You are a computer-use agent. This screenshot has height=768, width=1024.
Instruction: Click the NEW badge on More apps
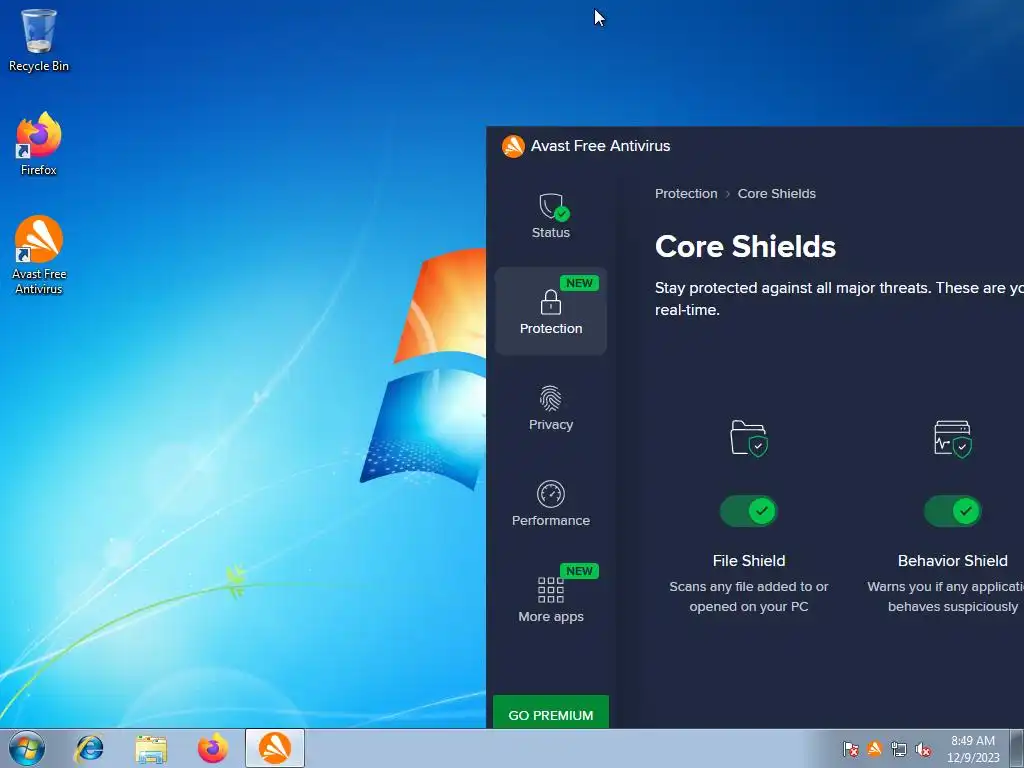tap(579, 571)
